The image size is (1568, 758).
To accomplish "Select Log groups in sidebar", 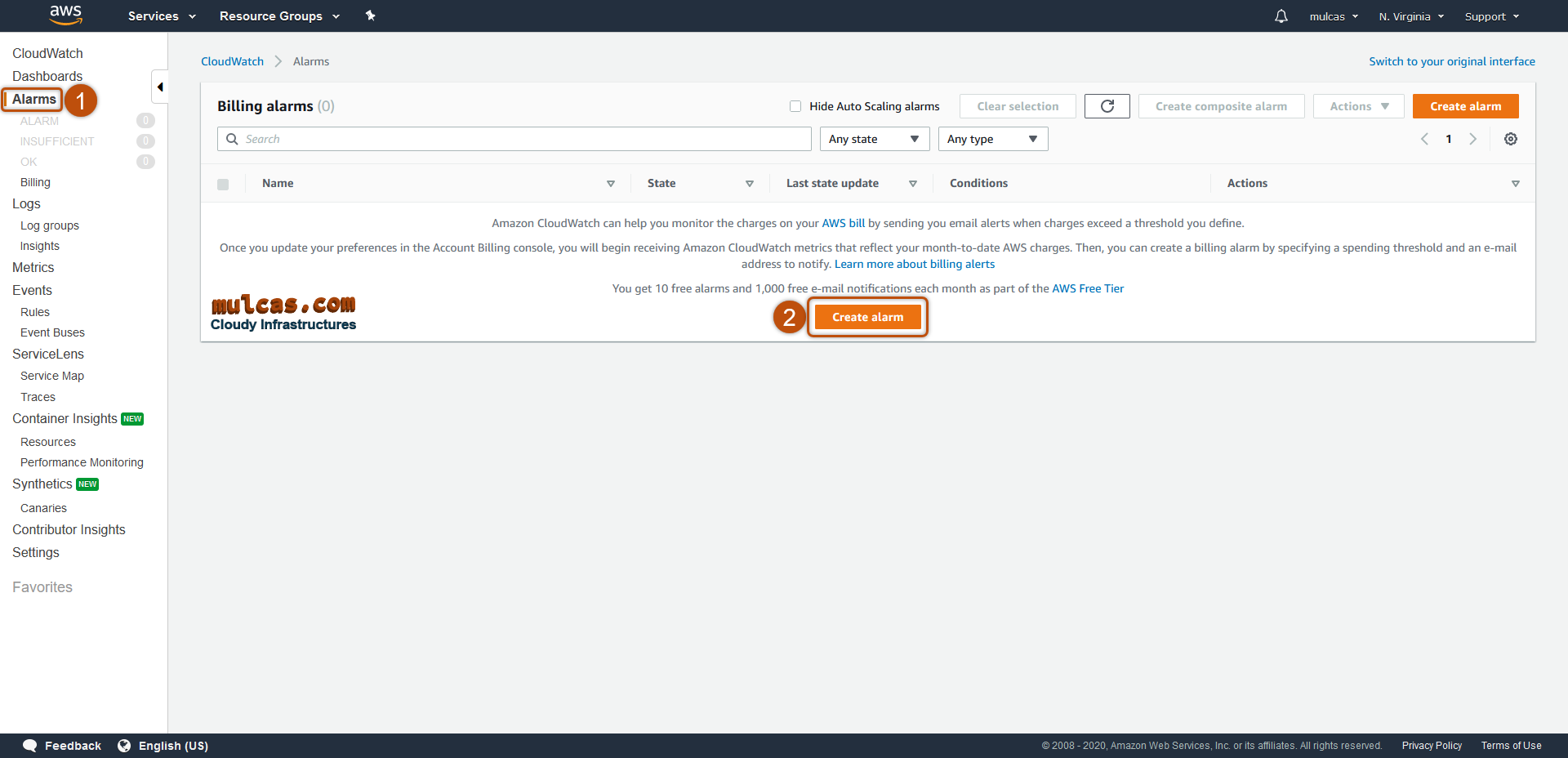I will (50, 225).
